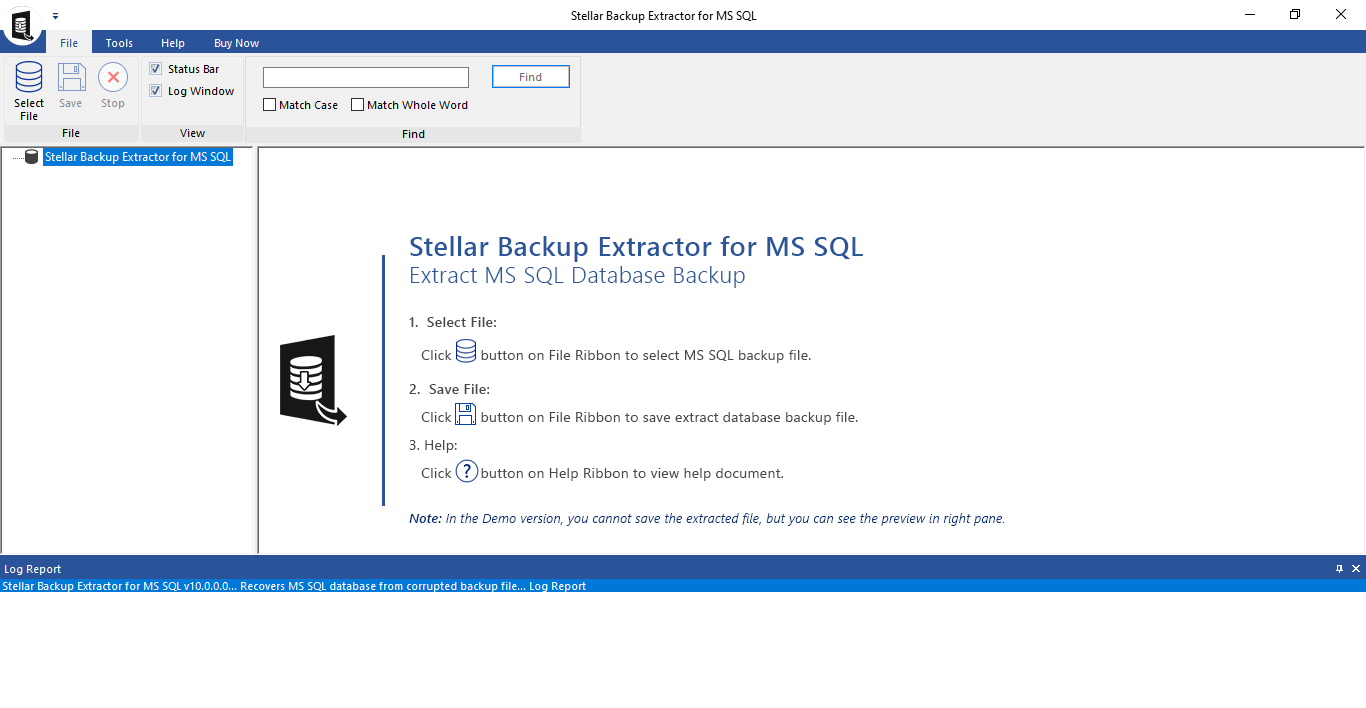Click the Find group label in ribbon

click(x=413, y=133)
